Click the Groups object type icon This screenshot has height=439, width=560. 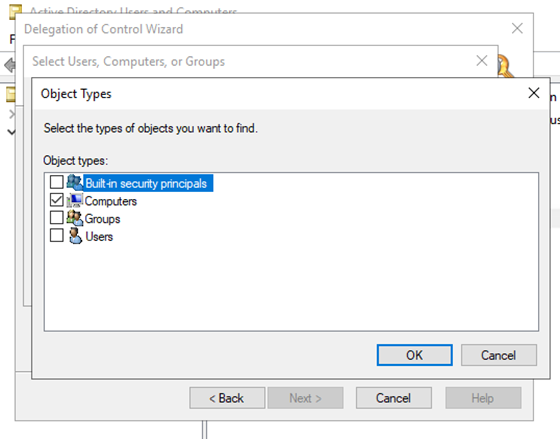pos(75,218)
